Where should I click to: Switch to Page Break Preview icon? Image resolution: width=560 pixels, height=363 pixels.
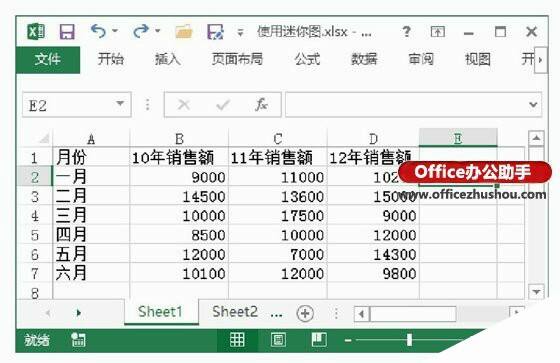click(x=319, y=340)
